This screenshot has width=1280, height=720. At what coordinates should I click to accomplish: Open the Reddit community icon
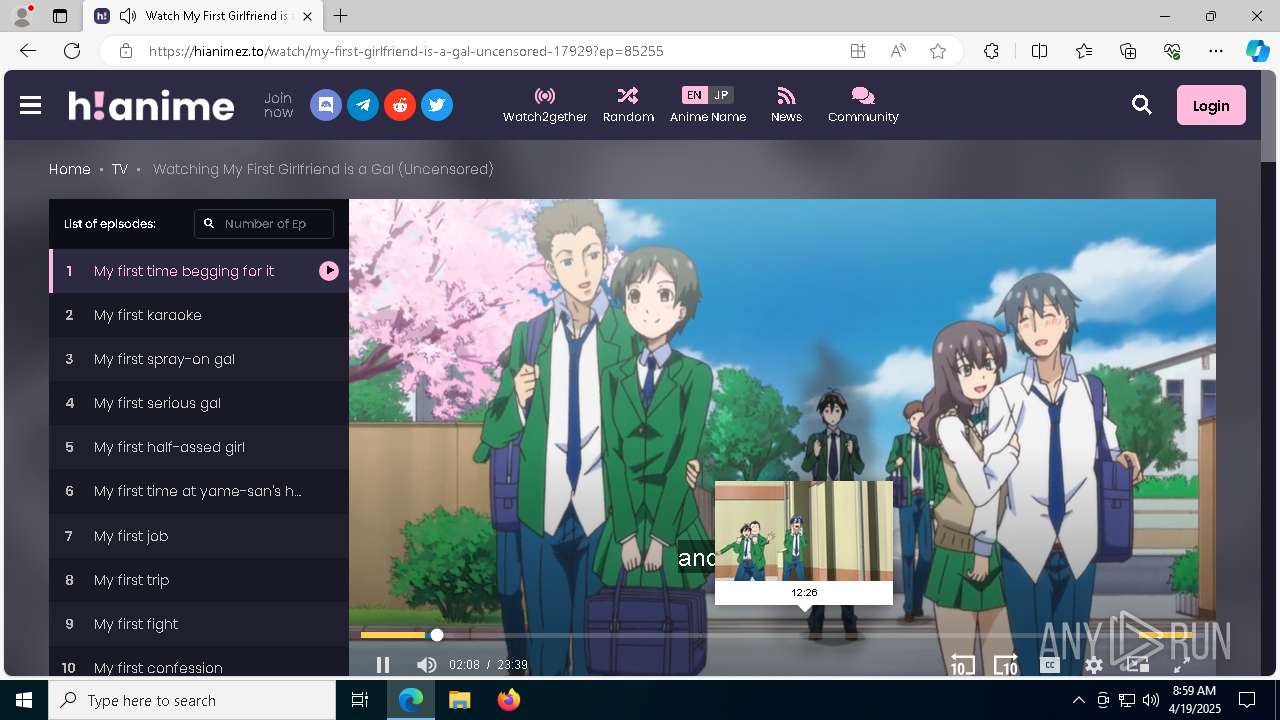pyautogui.click(x=400, y=105)
